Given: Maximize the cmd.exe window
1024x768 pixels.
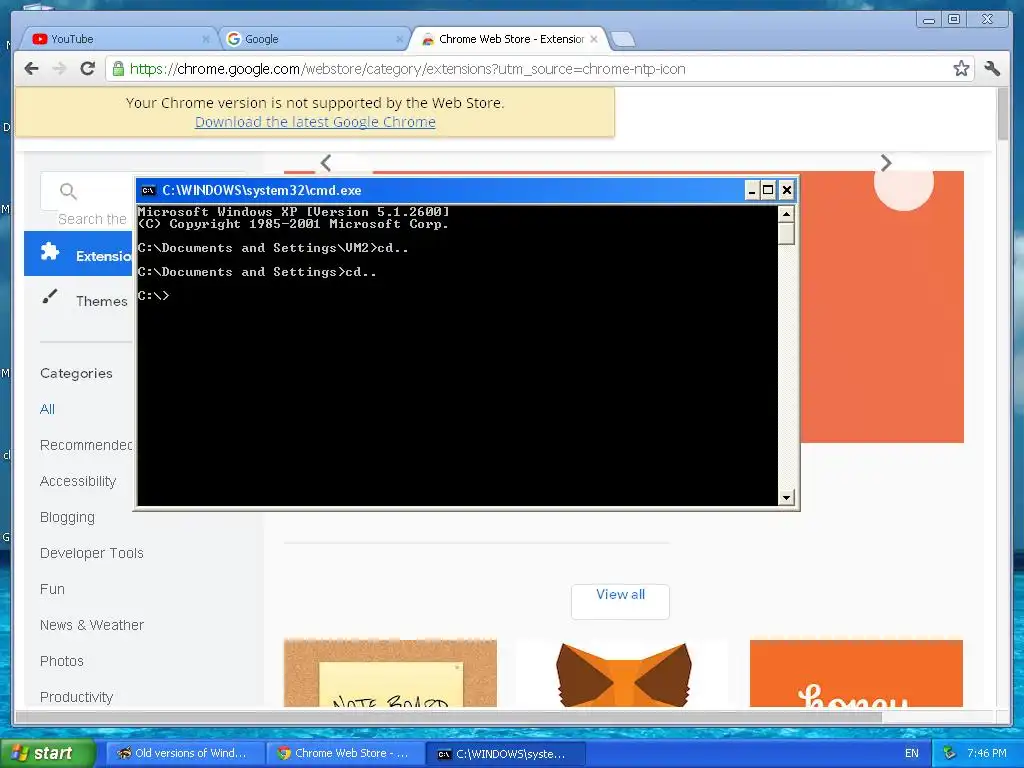Looking at the screenshot, I should click(769, 190).
